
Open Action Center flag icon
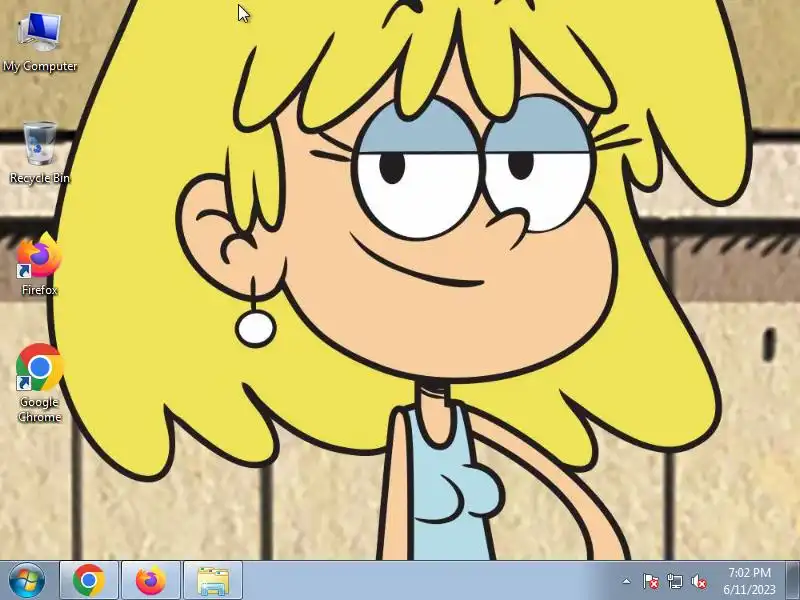point(650,581)
